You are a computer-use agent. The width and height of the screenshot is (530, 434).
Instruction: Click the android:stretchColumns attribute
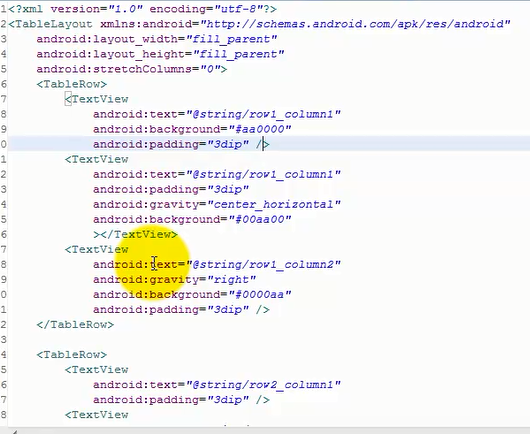click(115, 69)
